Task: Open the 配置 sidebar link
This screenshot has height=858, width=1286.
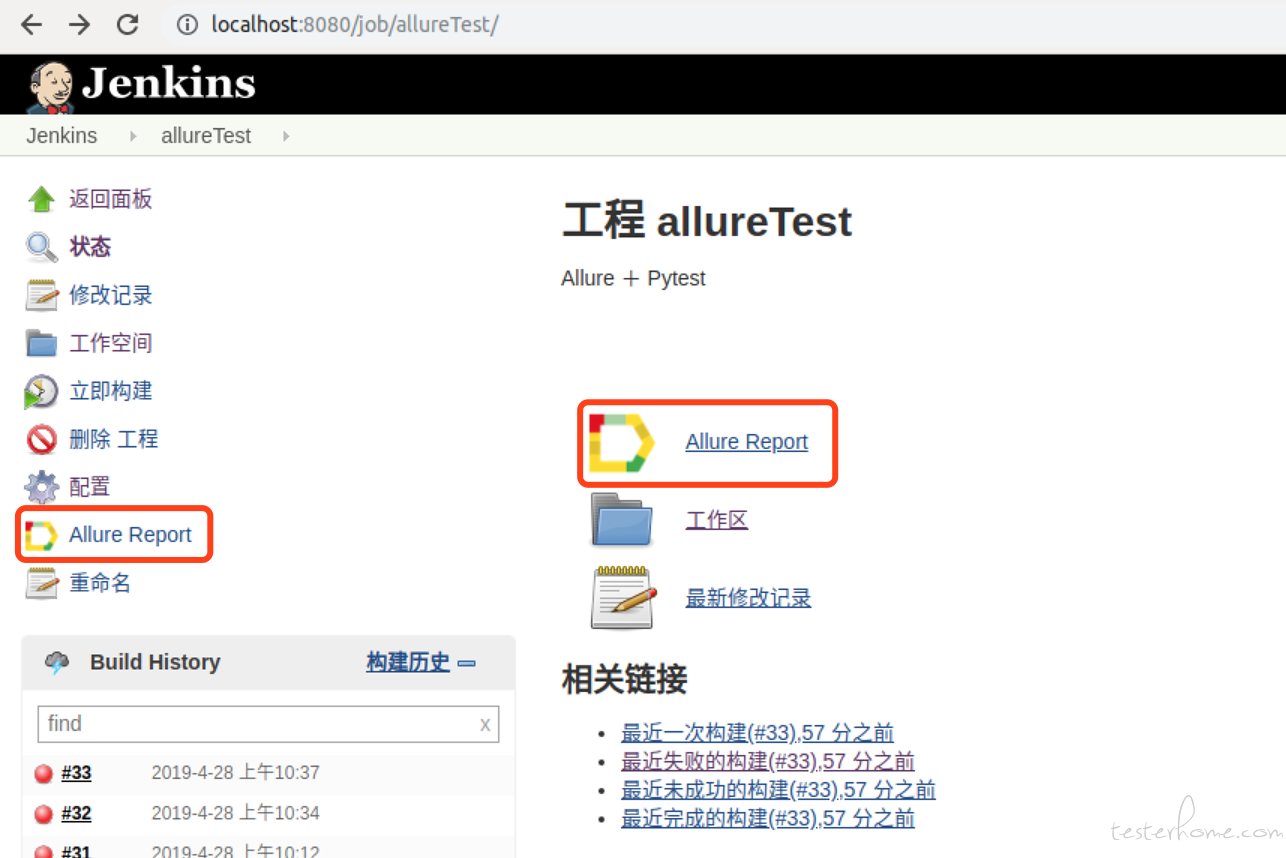Action: pyautogui.click(x=89, y=487)
